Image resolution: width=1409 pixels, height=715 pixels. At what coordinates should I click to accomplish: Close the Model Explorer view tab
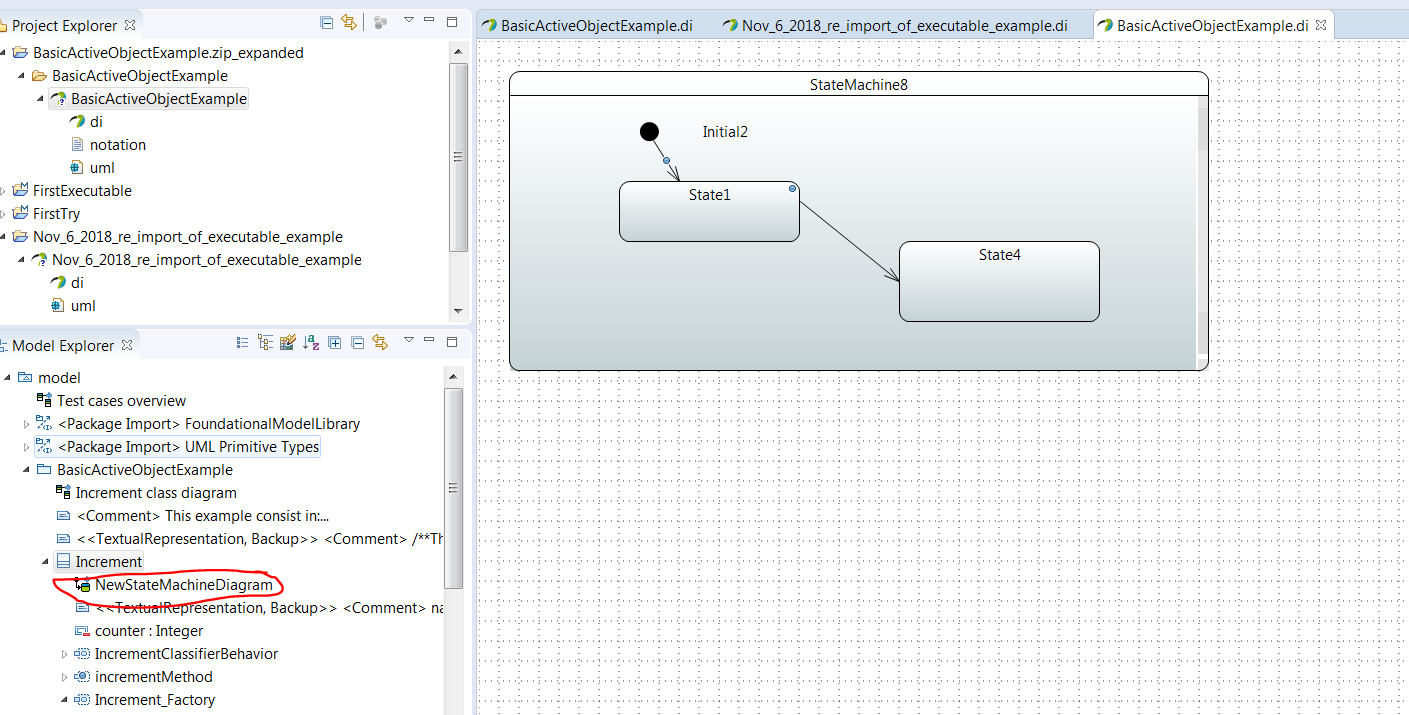tap(127, 345)
